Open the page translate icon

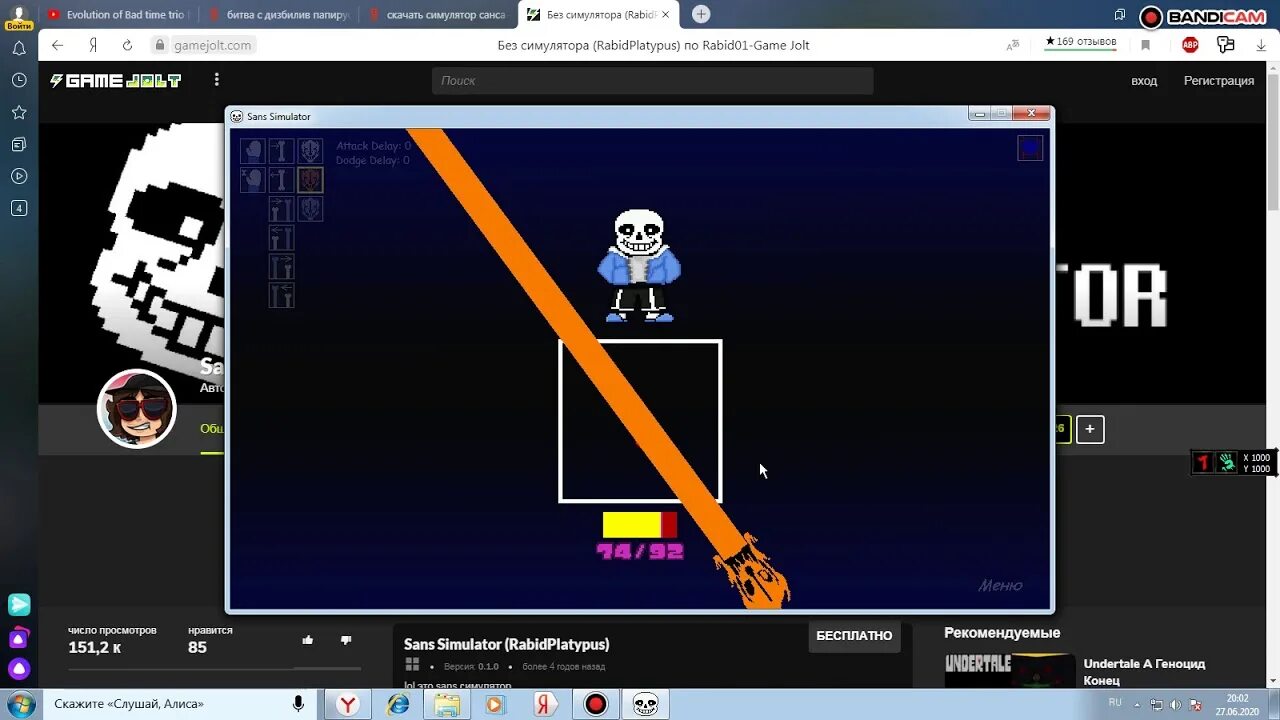click(x=1013, y=45)
